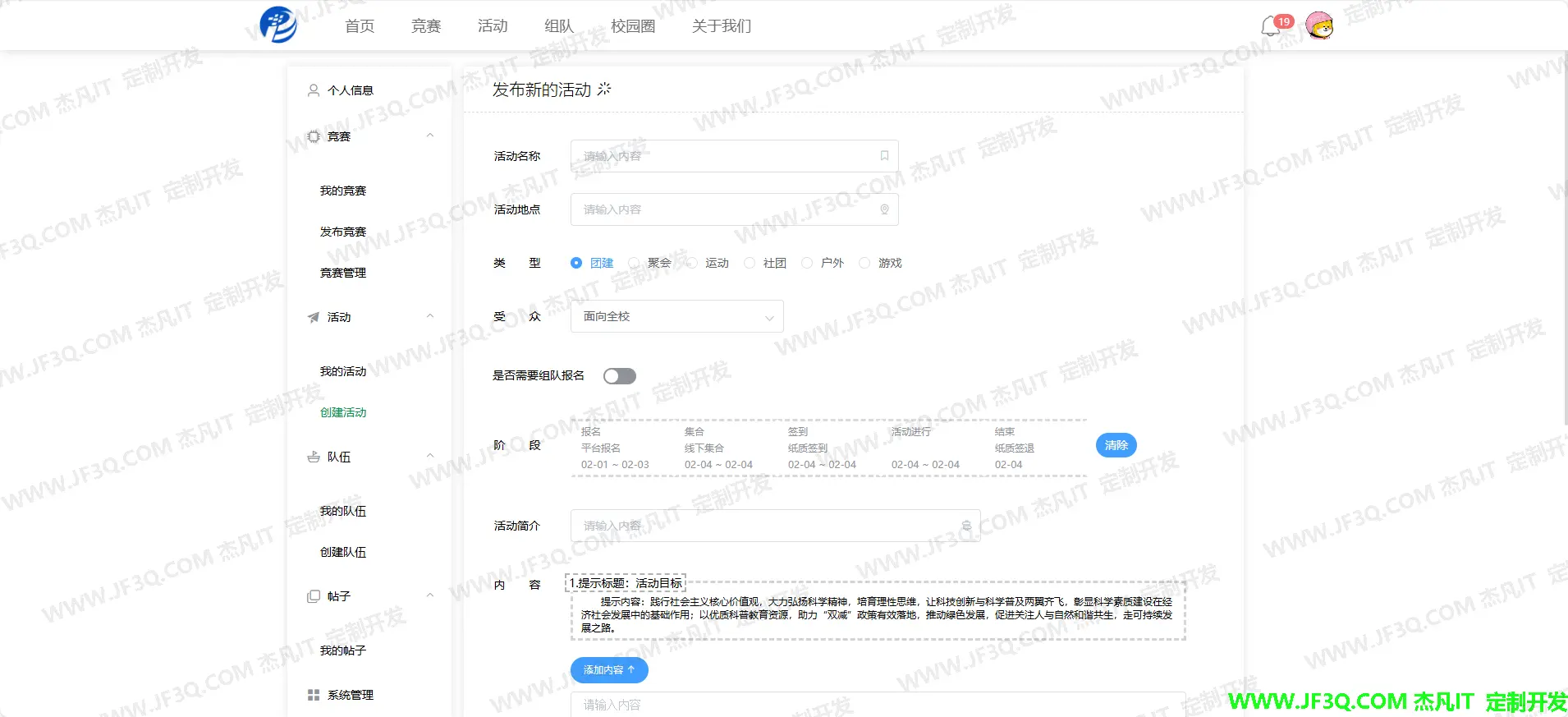Image resolution: width=1568 pixels, height=717 pixels.
Task: Click the site logo in header
Action: pos(278,25)
